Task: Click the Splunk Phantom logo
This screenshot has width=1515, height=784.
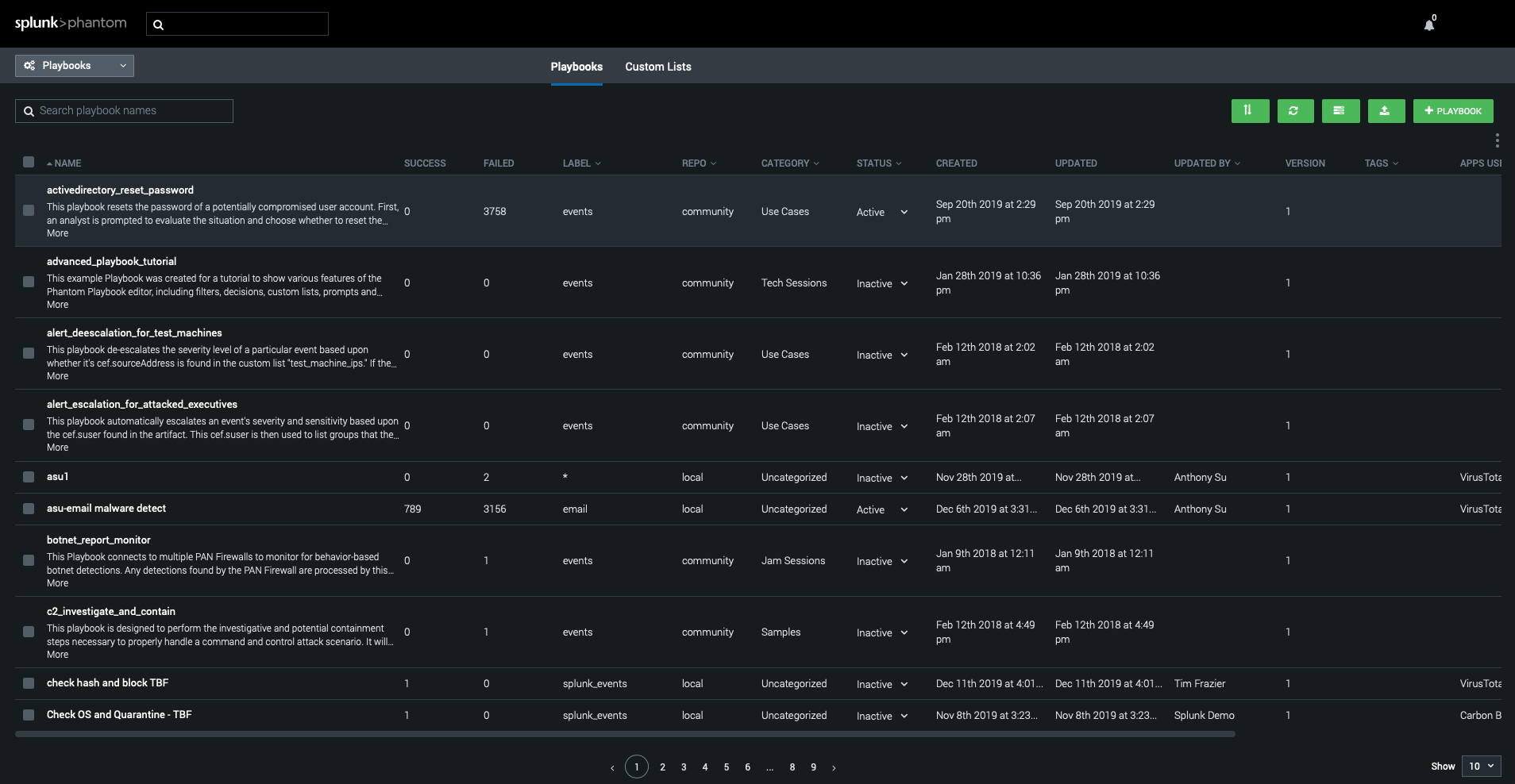Action: (x=70, y=23)
